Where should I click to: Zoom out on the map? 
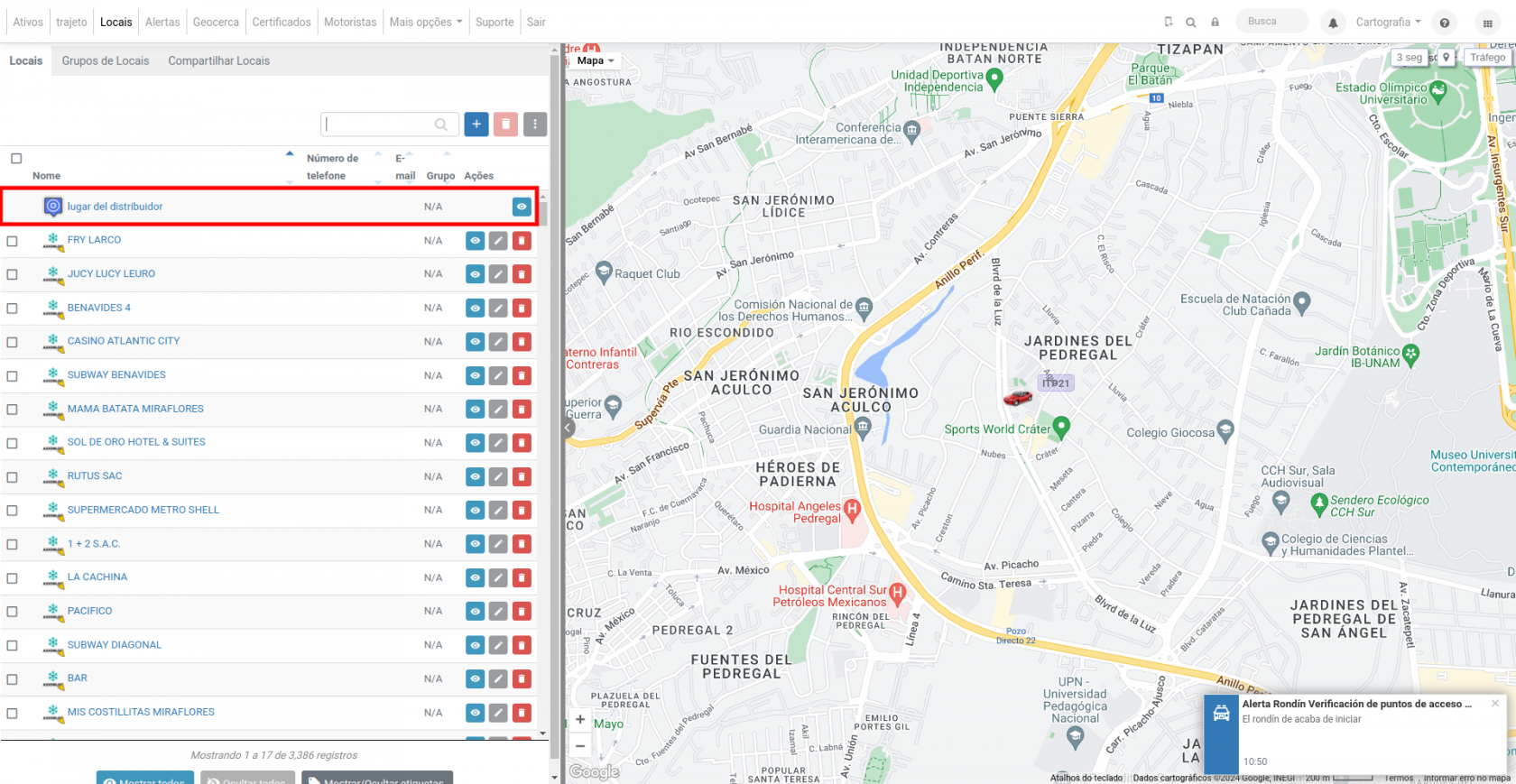click(x=580, y=746)
